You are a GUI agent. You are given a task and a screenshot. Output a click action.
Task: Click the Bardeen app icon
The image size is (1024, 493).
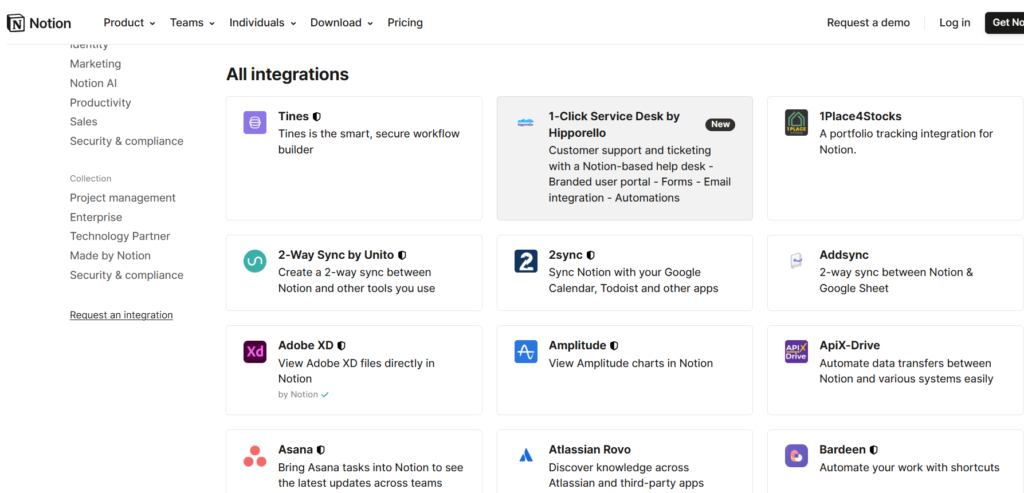pos(796,456)
